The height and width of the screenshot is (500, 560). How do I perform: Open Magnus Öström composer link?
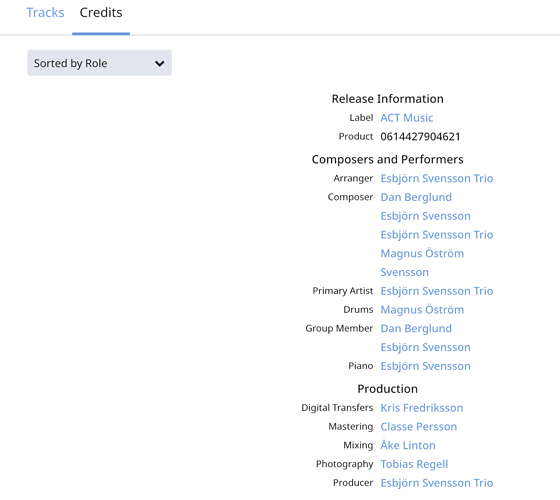tap(422, 254)
